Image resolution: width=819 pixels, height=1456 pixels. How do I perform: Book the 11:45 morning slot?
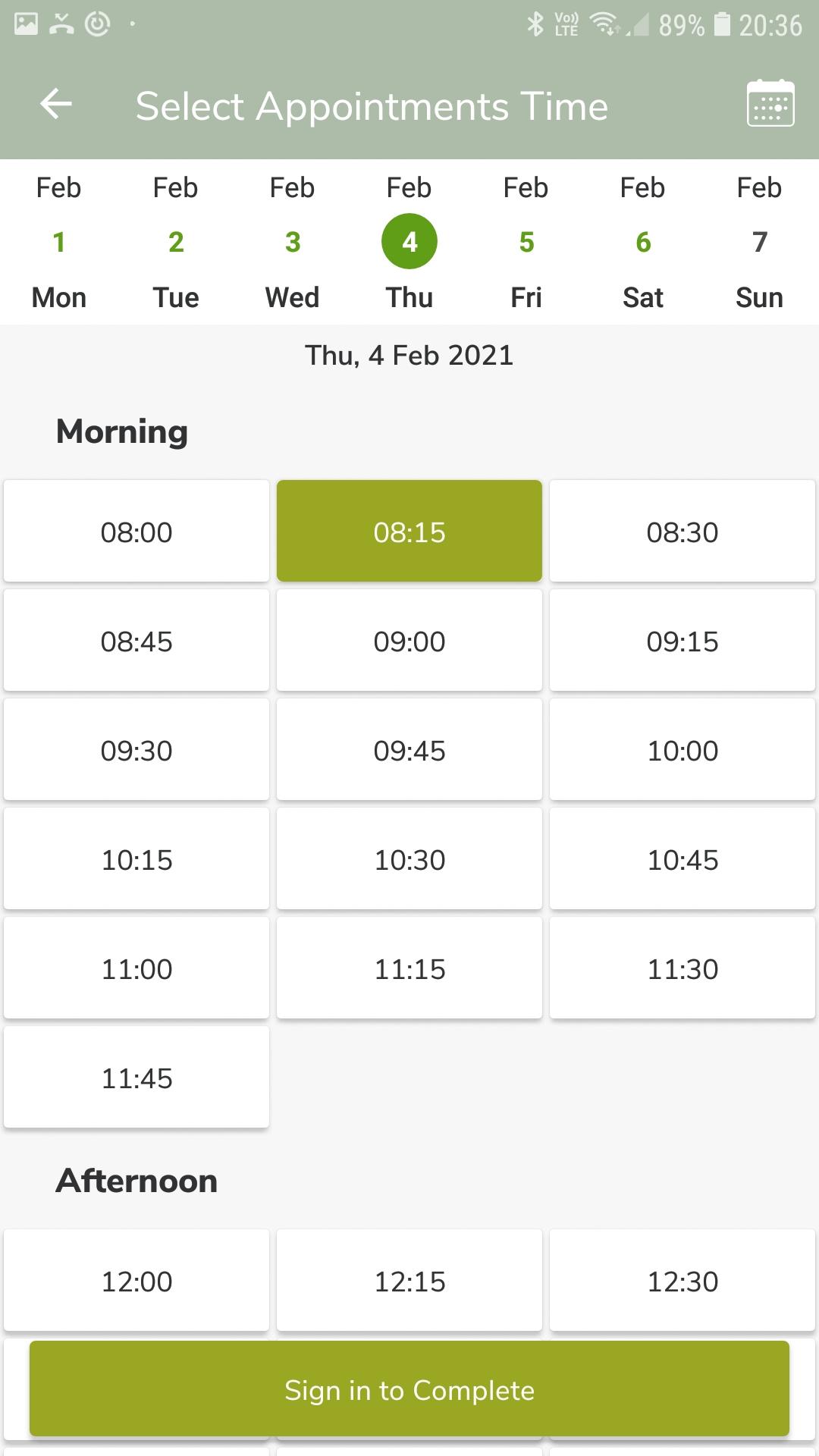click(x=136, y=1078)
